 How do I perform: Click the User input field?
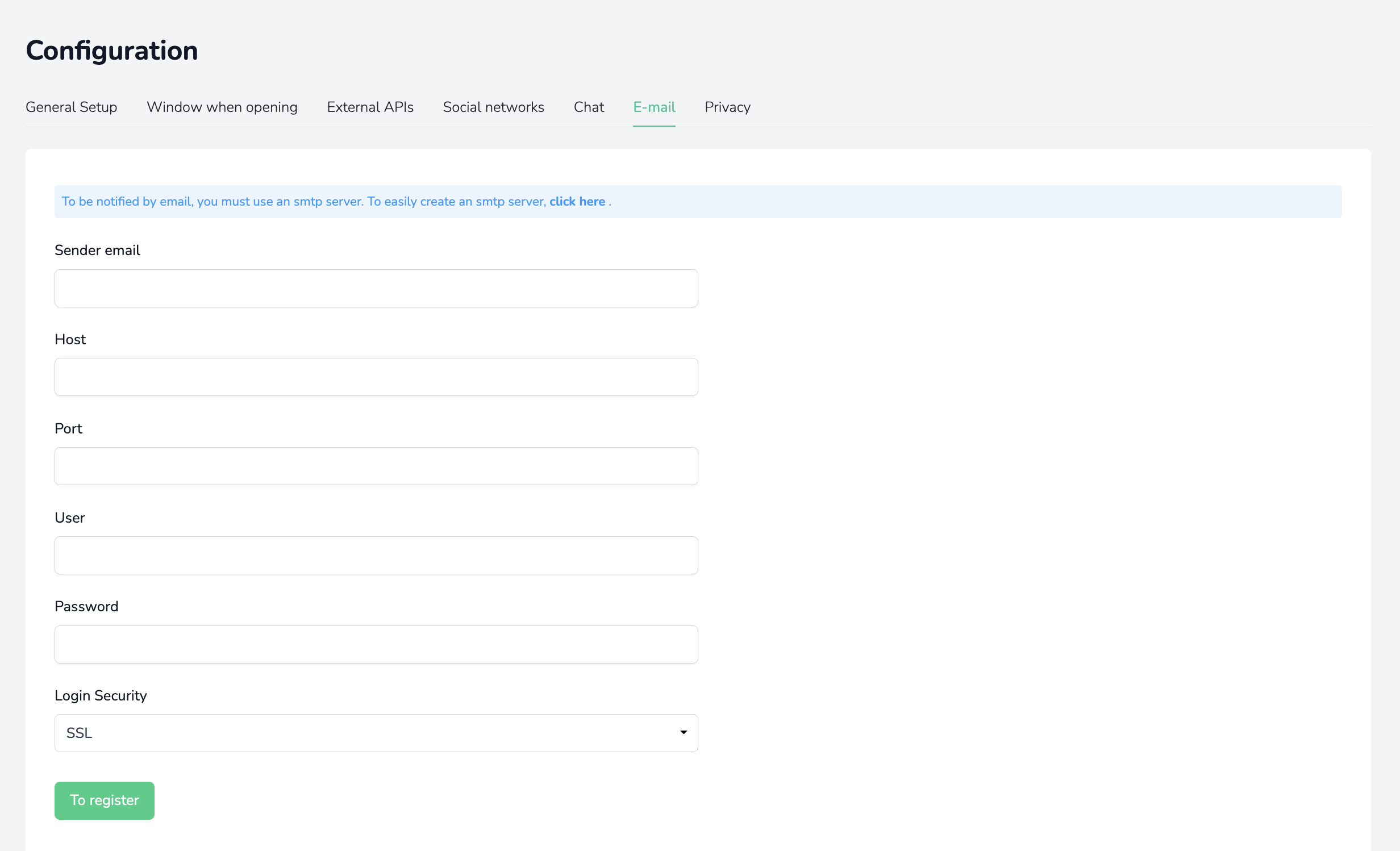[376, 555]
